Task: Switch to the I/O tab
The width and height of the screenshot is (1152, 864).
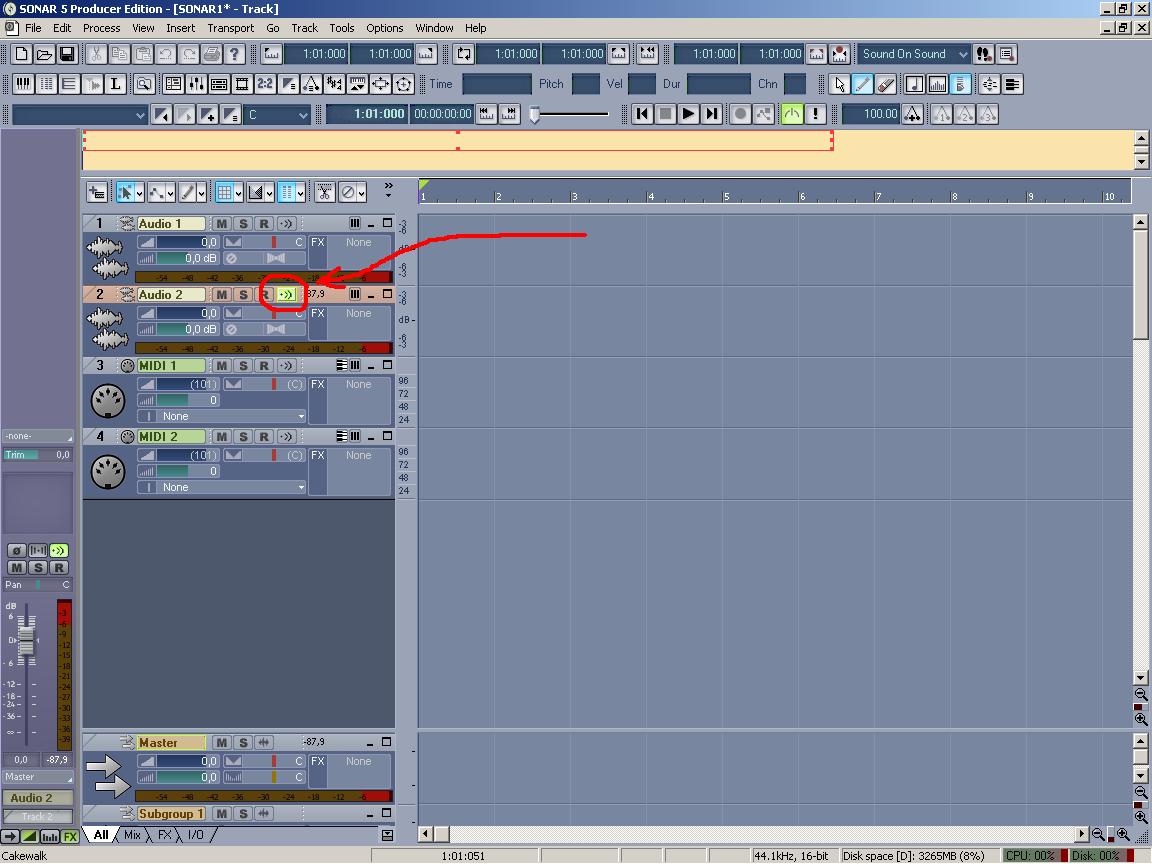Action: [x=195, y=835]
